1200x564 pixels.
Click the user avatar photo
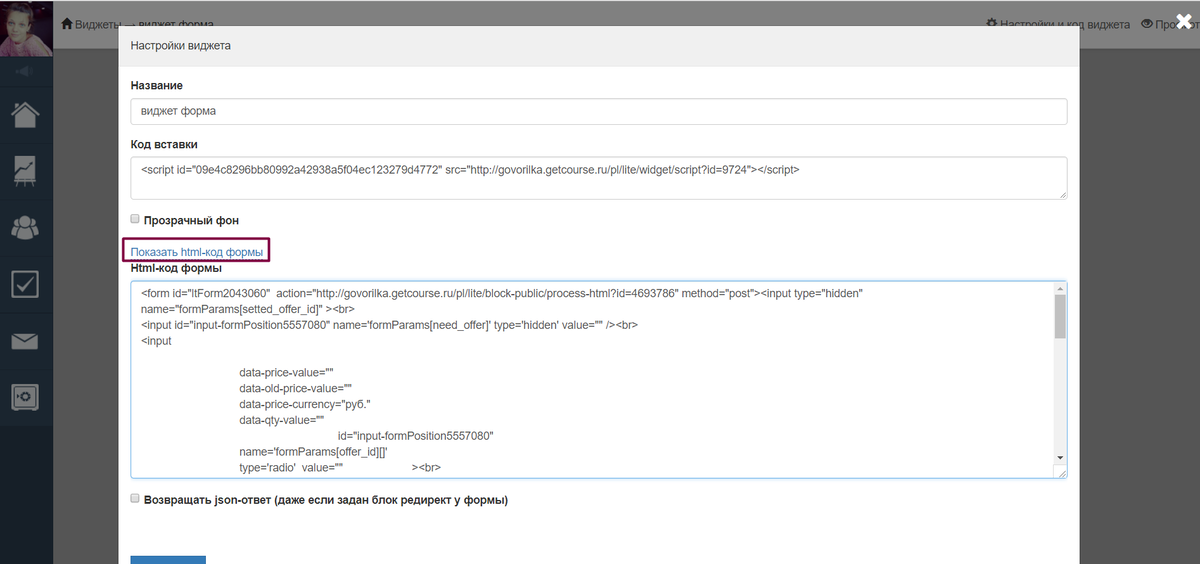[25, 28]
